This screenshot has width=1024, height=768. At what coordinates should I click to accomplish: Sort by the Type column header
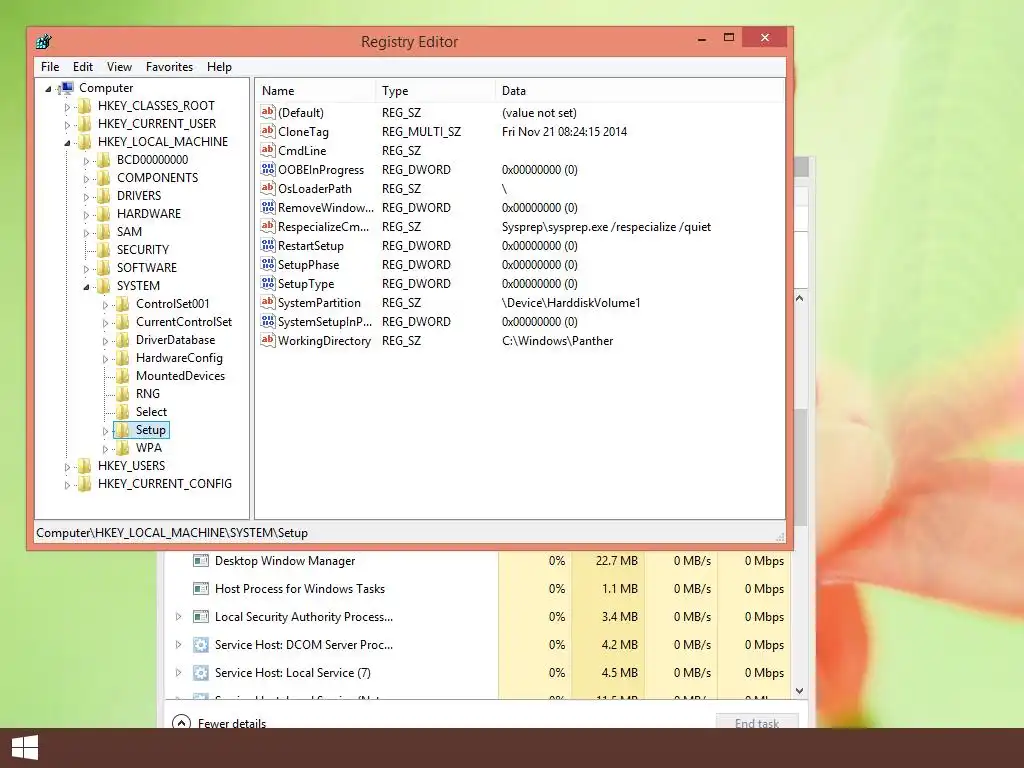(436, 91)
